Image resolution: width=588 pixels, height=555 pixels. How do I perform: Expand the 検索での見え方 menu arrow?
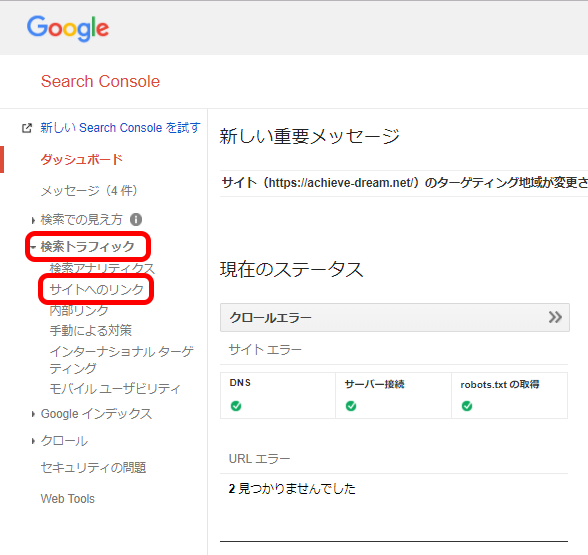[x=33, y=220]
